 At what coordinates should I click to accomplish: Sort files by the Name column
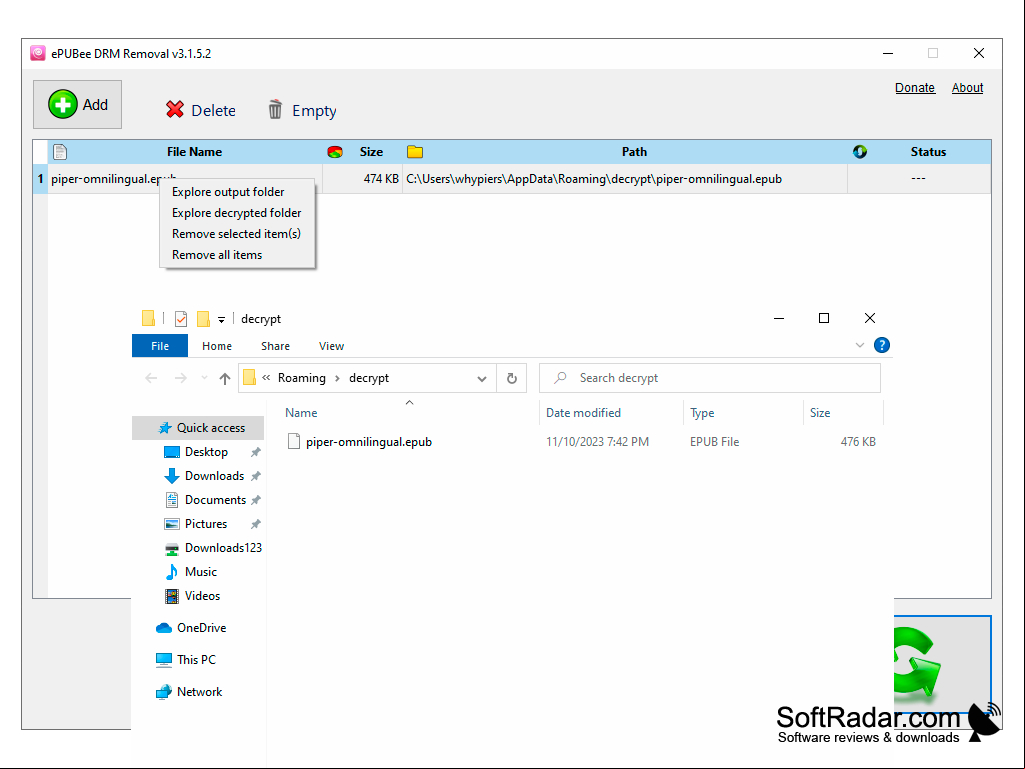(301, 413)
